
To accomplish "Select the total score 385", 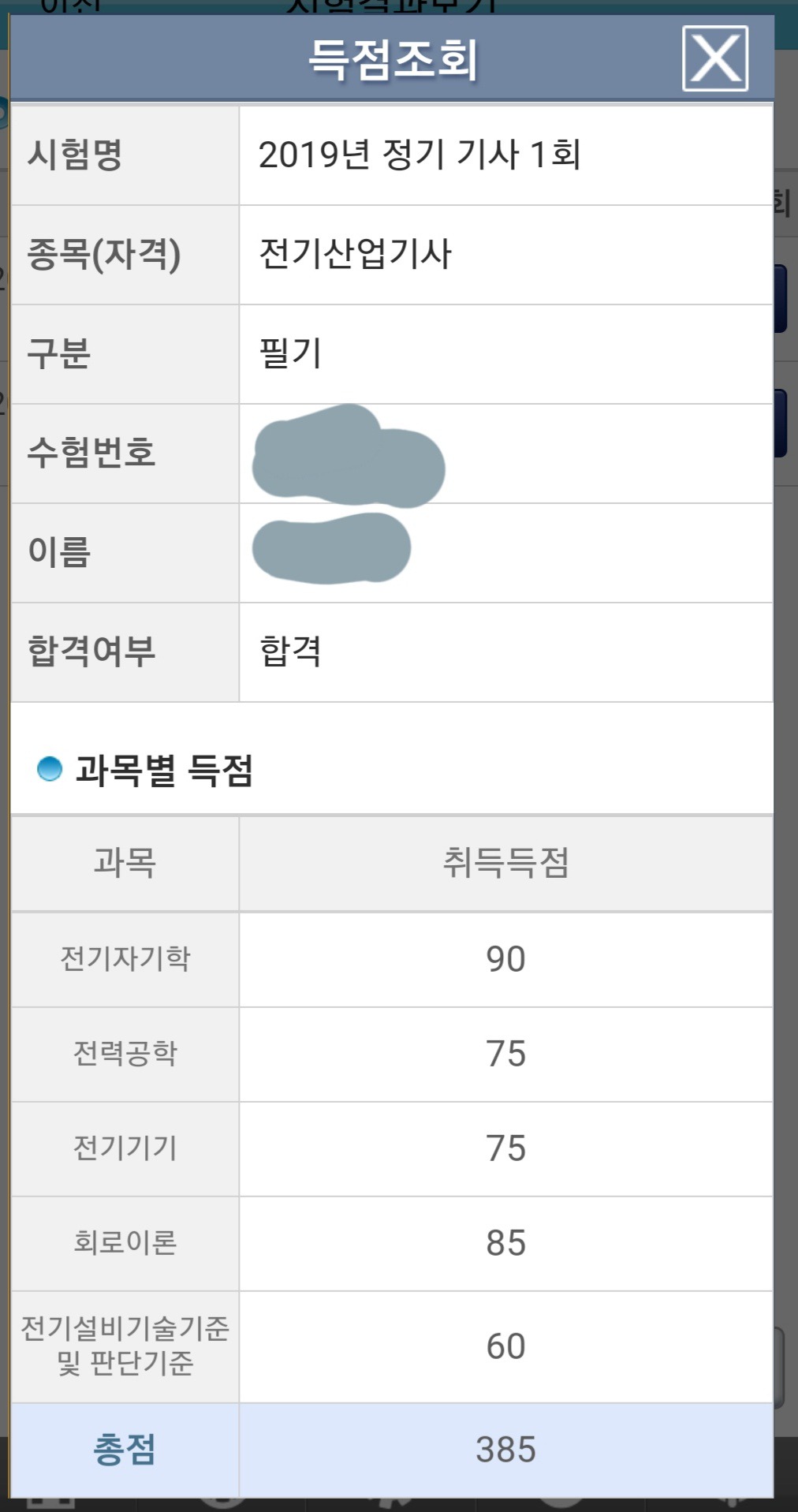I will coord(505,1450).
